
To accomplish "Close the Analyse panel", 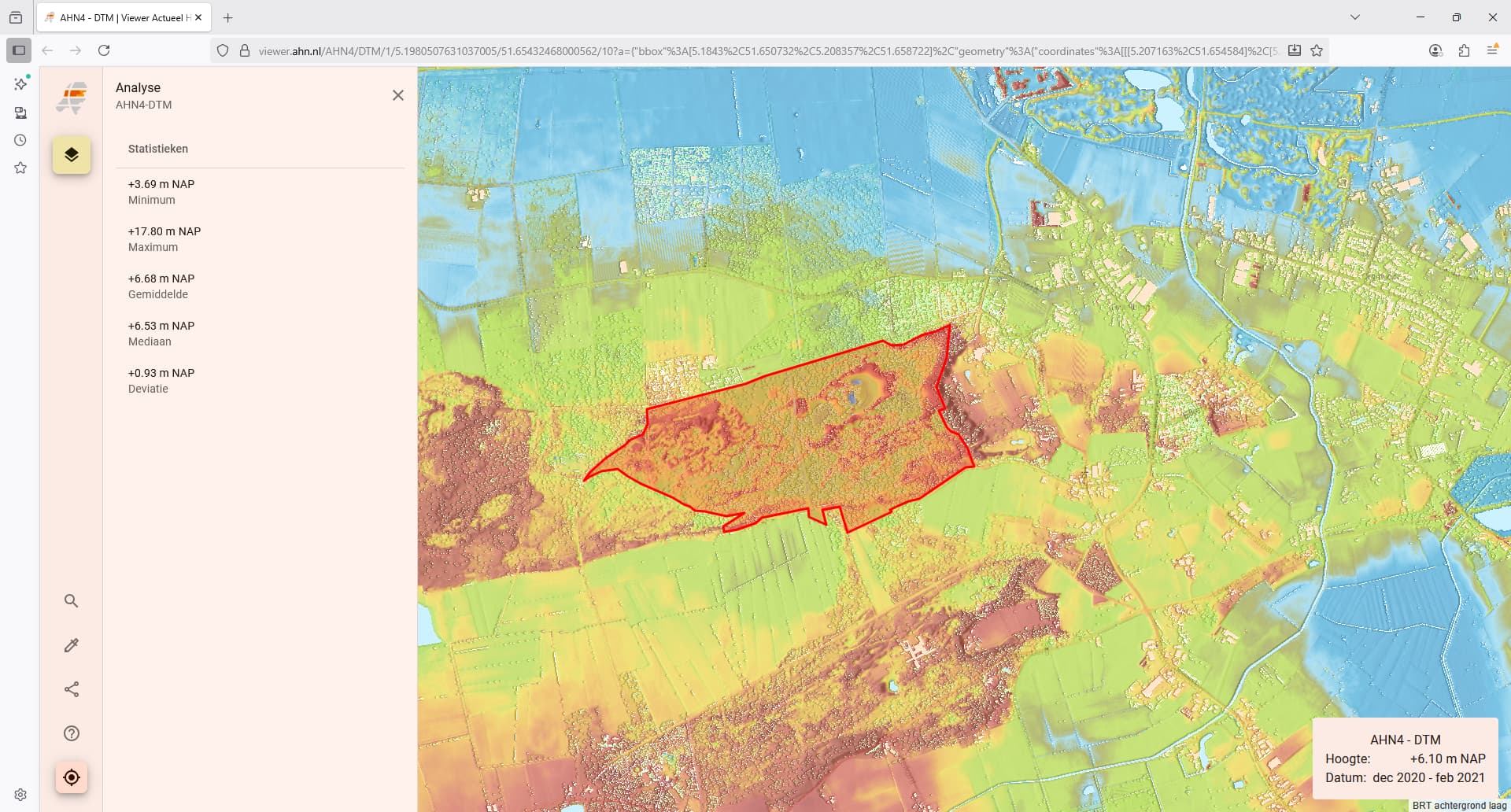I will pos(398,95).
